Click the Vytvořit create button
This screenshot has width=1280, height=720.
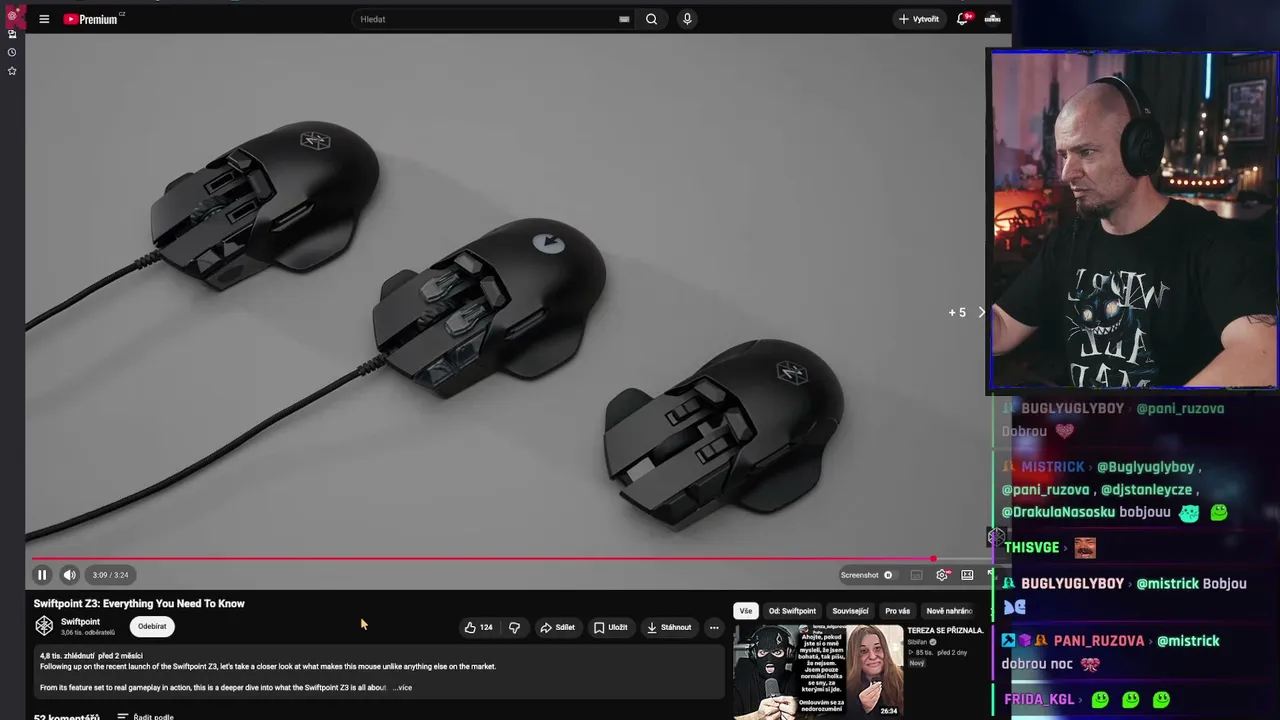coord(919,19)
